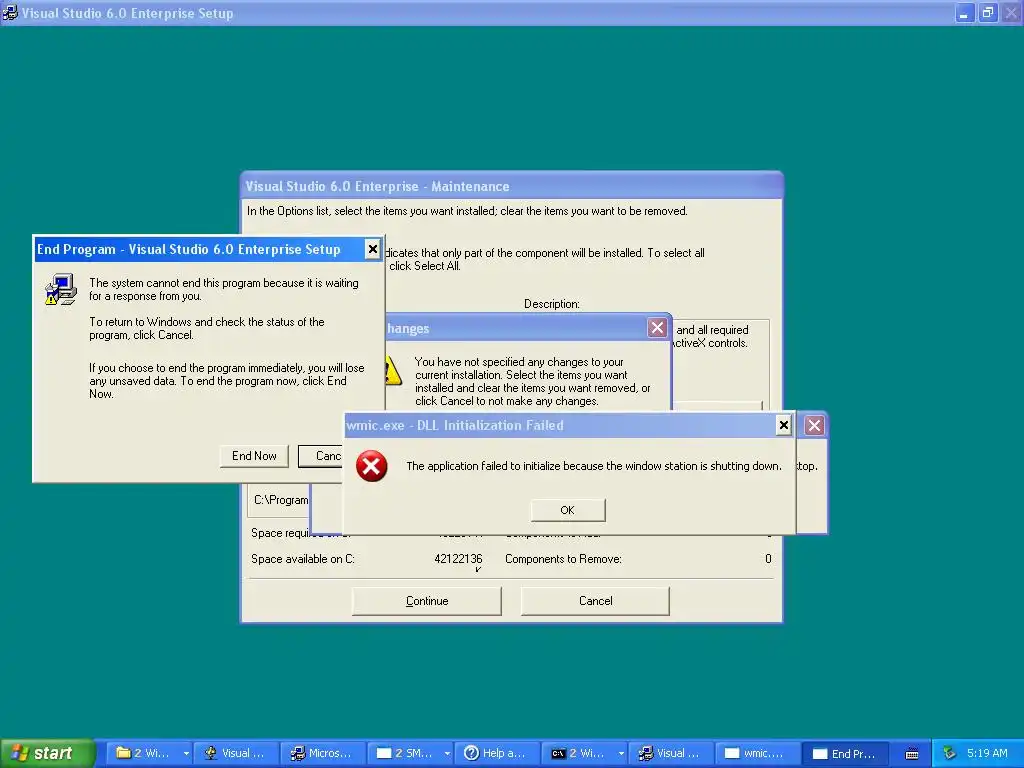Switch to first 'Visual ...' taskbar button
Viewport: 1024px width, 768px height.
(236, 753)
